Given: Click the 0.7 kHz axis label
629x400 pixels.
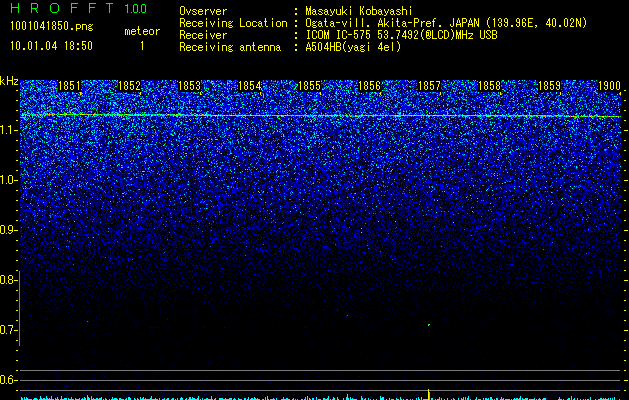Looking at the screenshot, I should click(x=8, y=330).
